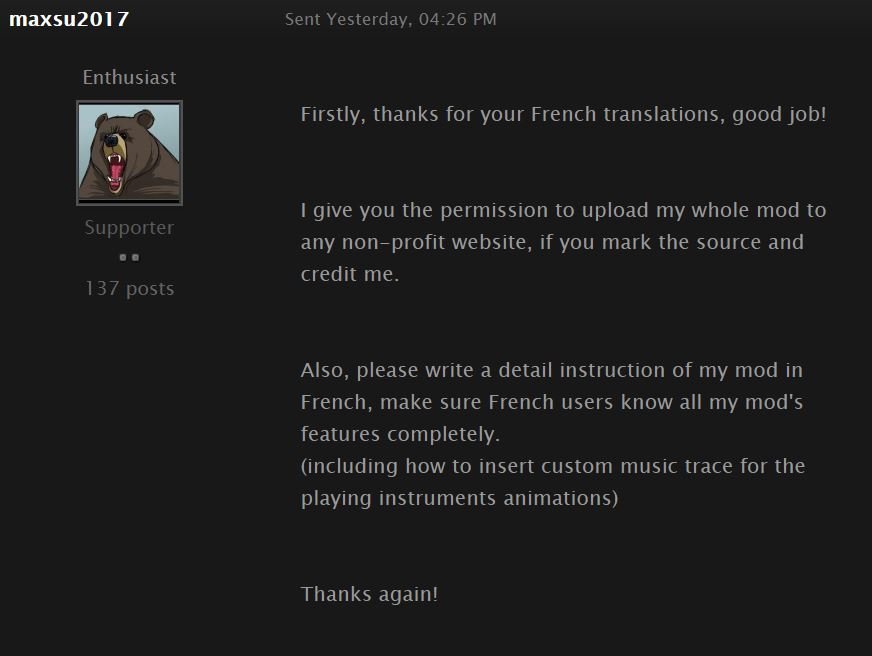
Task: Click the text "credit me."
Action: click(350, 274)
